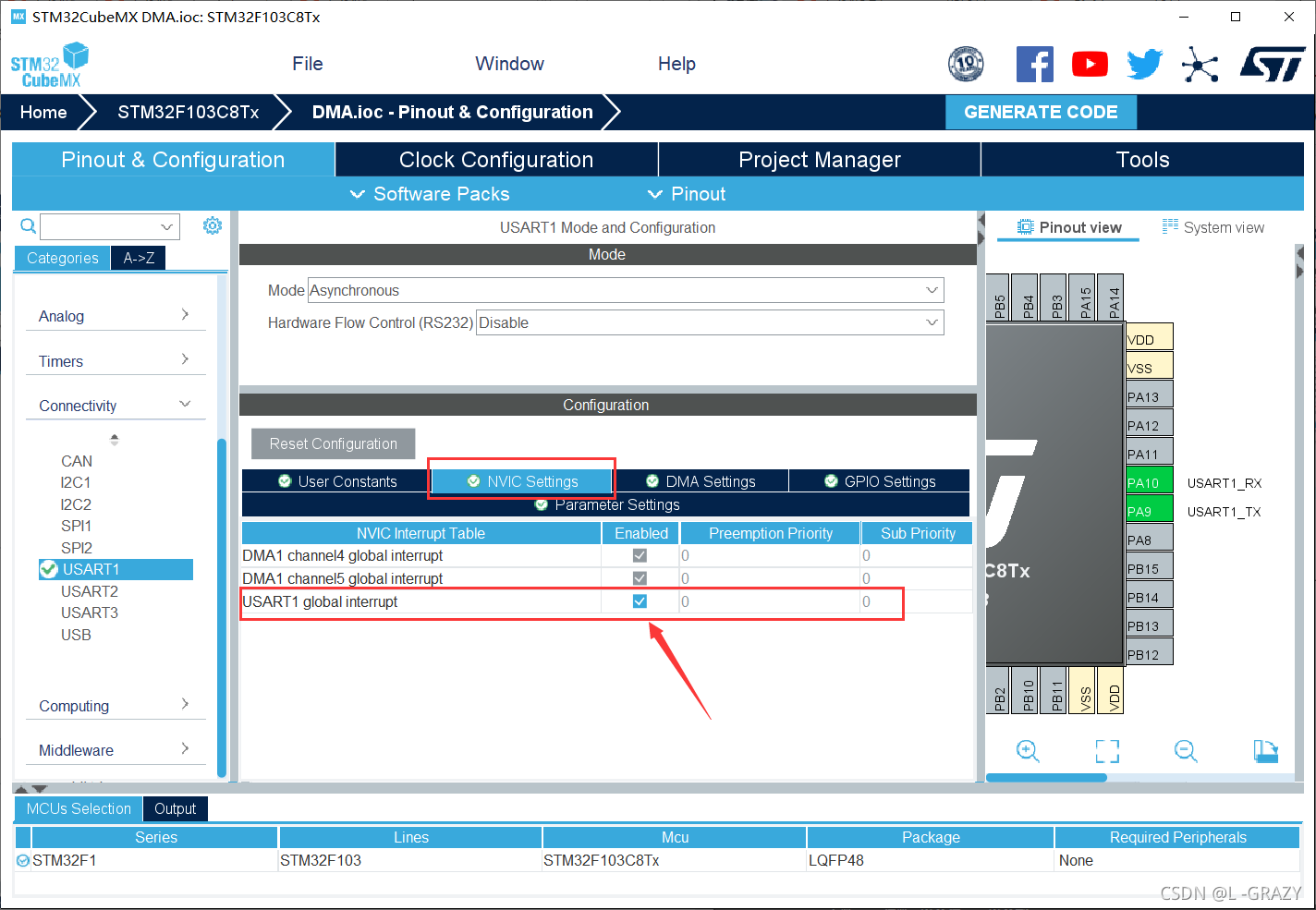Viewport: 1316px width, 910px height.
Task: Select the PA10 pin on chip
Action: pos(1150,482)
